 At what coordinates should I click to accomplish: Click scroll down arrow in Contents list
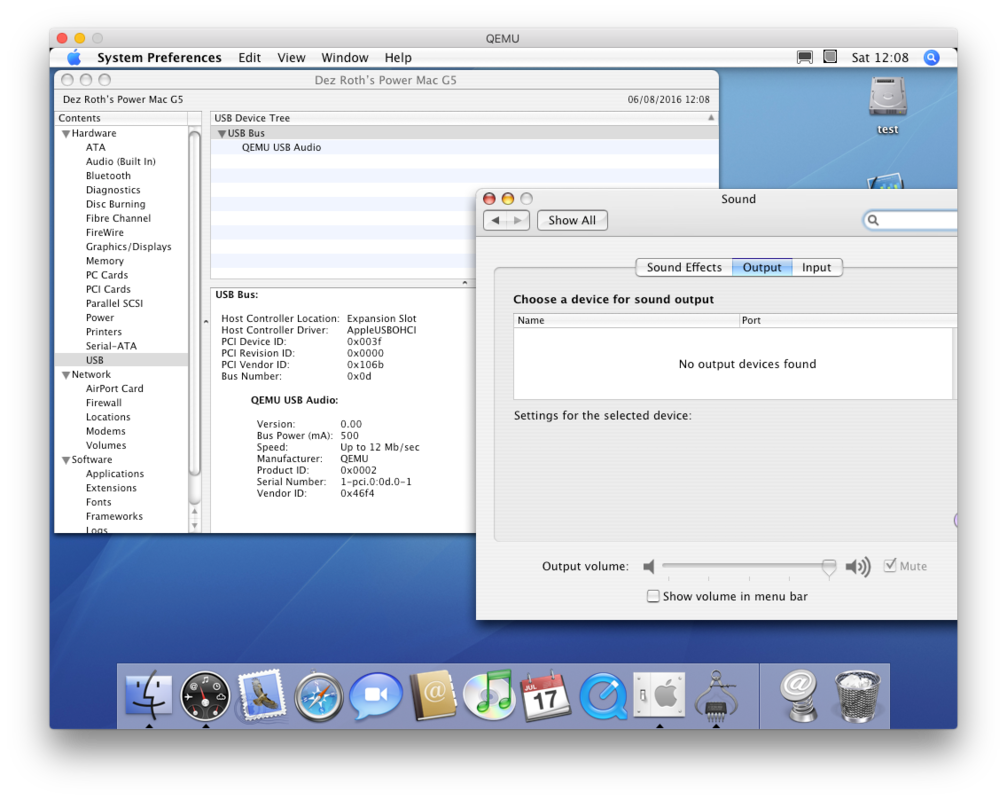(195, 525)
